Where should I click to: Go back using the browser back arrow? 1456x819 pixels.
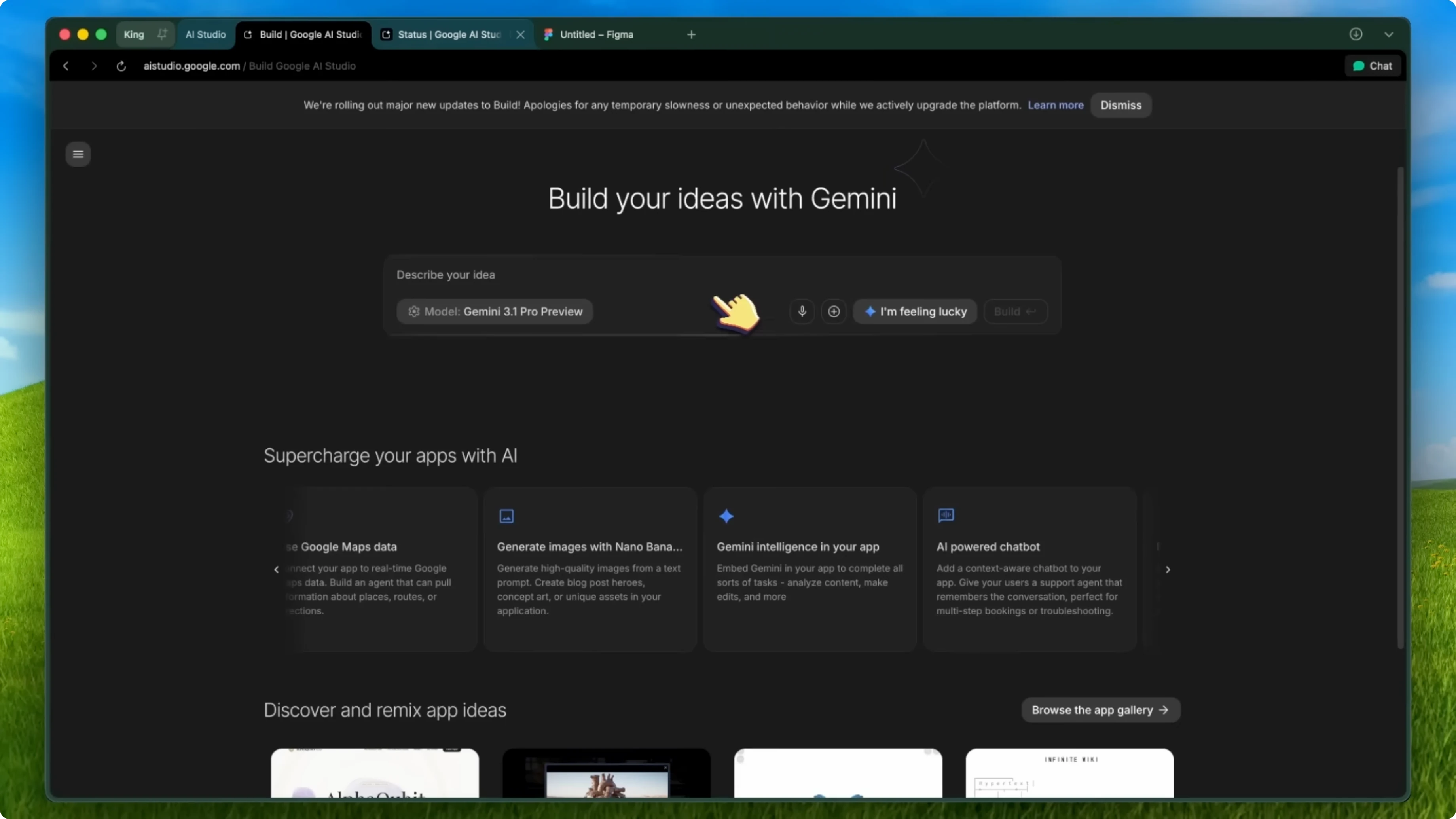(x=66, y=66)
